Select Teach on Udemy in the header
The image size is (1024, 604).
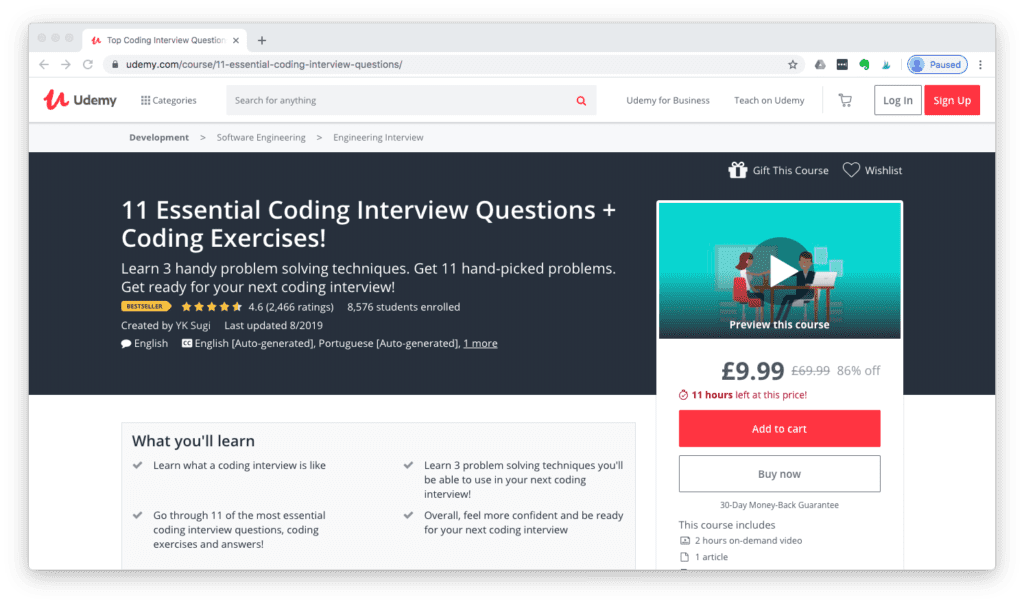[770, 100]
